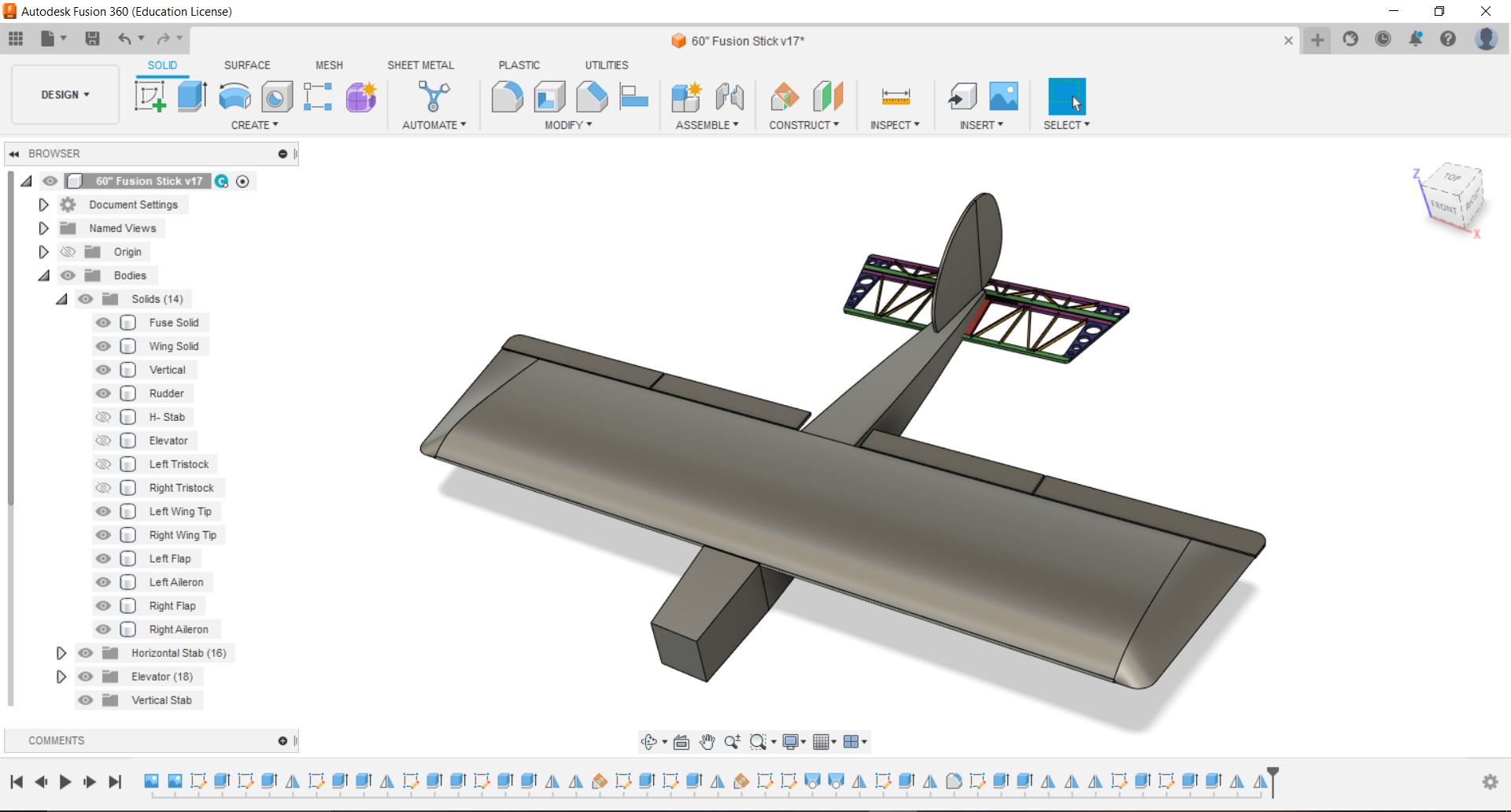The width and height of the screenshot is (1511, 812).
Task: Switch to the SHEET METAL tab
Action: coord(420,65)
